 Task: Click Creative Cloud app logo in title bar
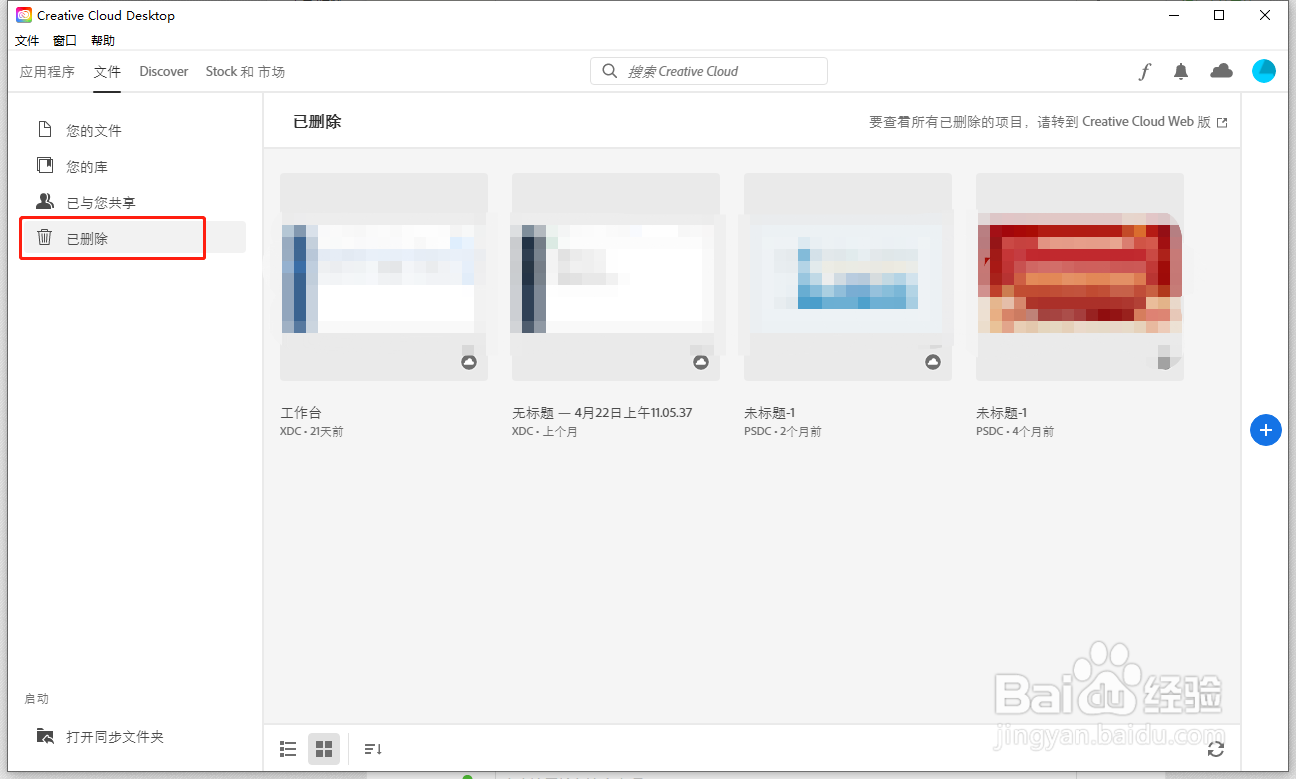(x=24, y=15)
